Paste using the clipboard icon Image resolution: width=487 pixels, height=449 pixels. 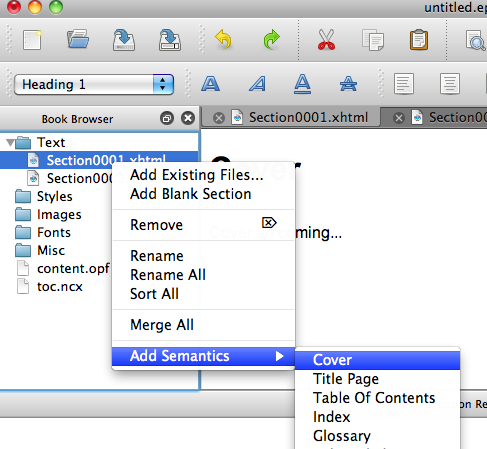pyautogui.click(x=419, y=40)
